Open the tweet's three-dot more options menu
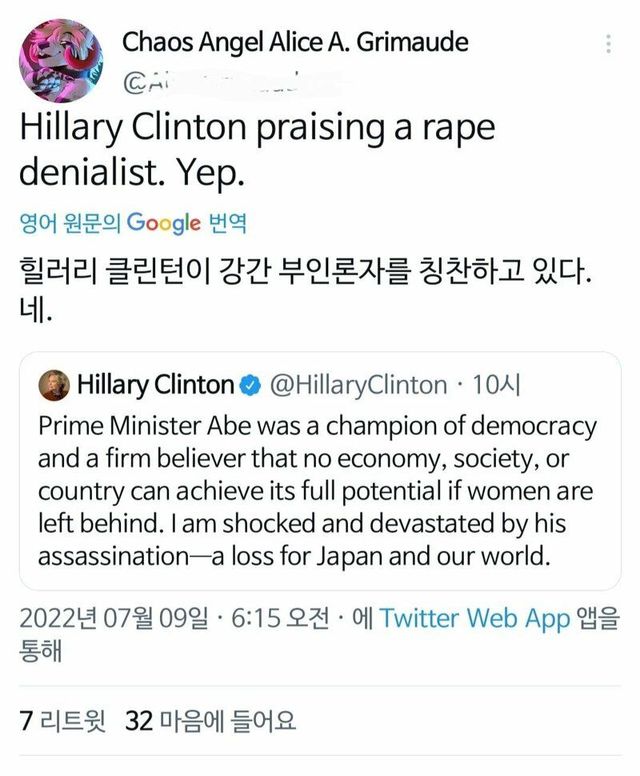This screenshot has width=640, height=776. tap(608, 45)
